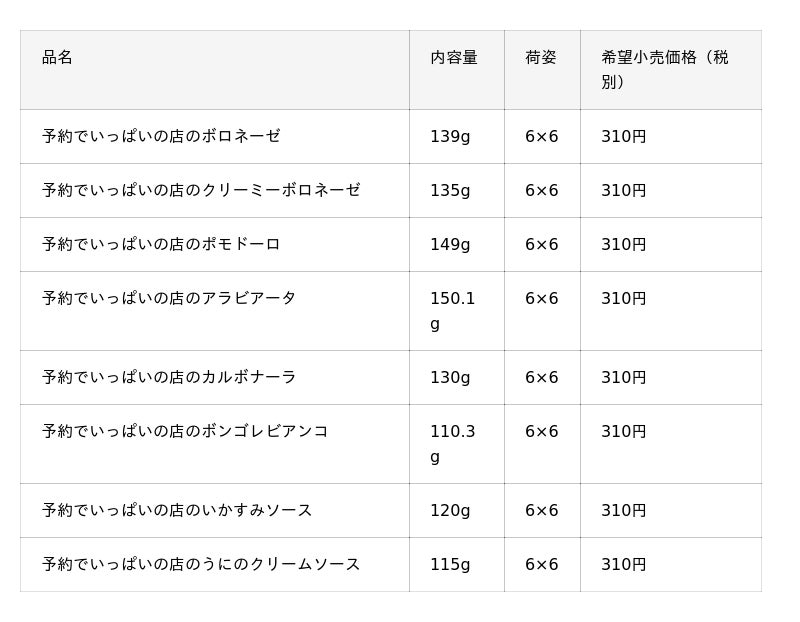Click the 139g content amount cell
Image resolution: width=800 pixels, height=622 pixels.
pyautogui.click(x=450, y=136)
